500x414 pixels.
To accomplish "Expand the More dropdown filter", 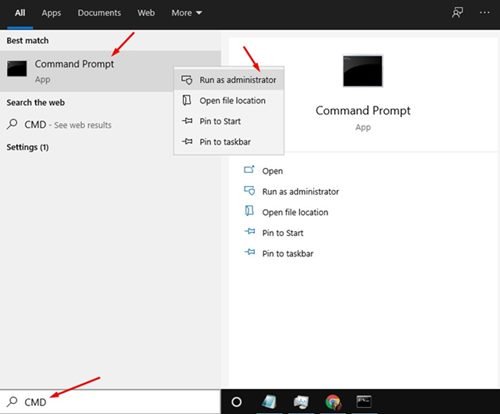I will click(x=187, y=13).
